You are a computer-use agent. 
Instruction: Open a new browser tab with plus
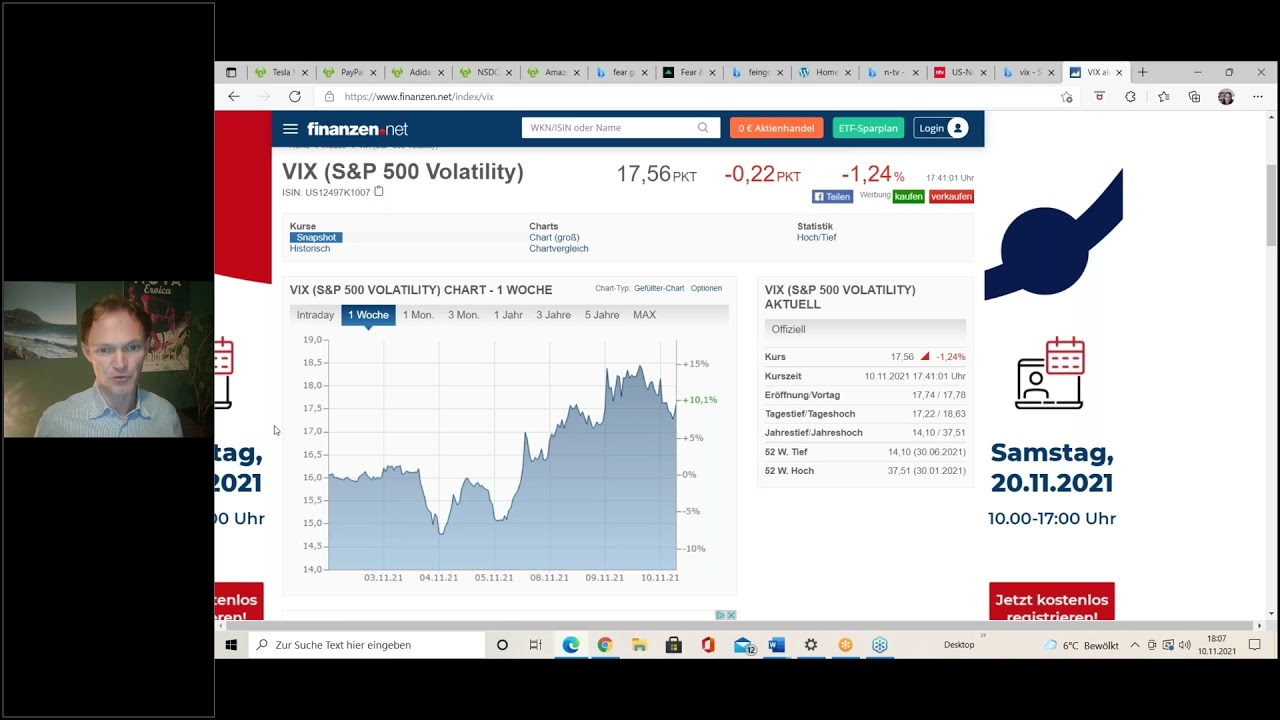[1142, 72]
